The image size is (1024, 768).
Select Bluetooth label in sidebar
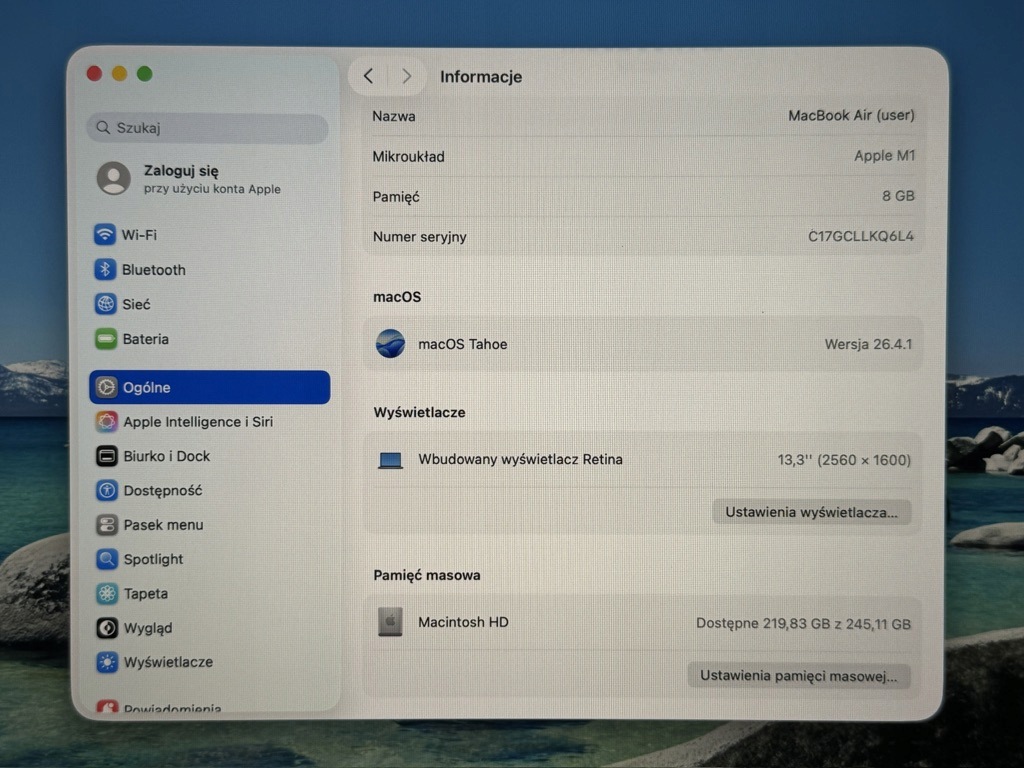(153, 270)
